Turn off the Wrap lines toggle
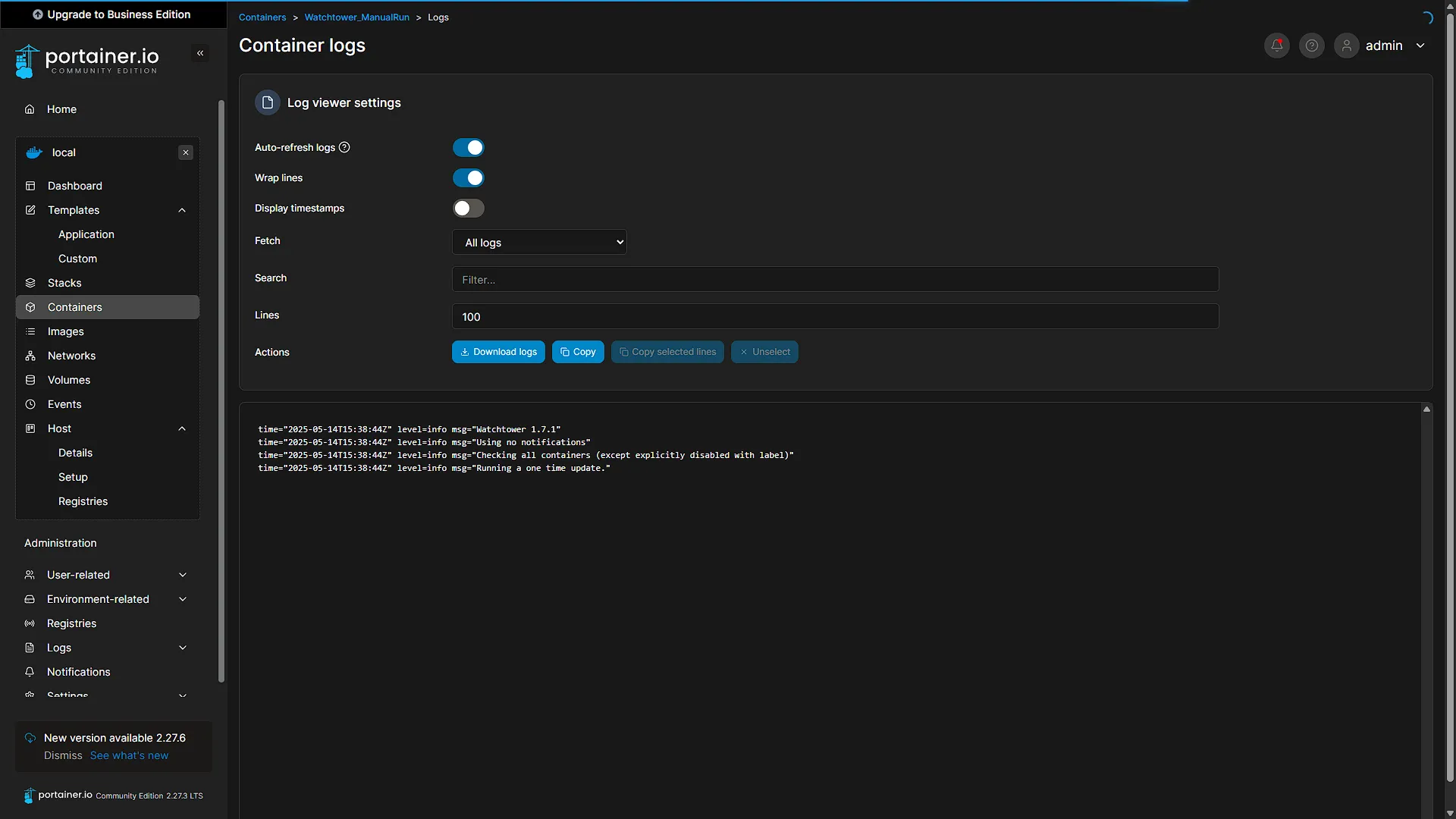 pos(469,177)
